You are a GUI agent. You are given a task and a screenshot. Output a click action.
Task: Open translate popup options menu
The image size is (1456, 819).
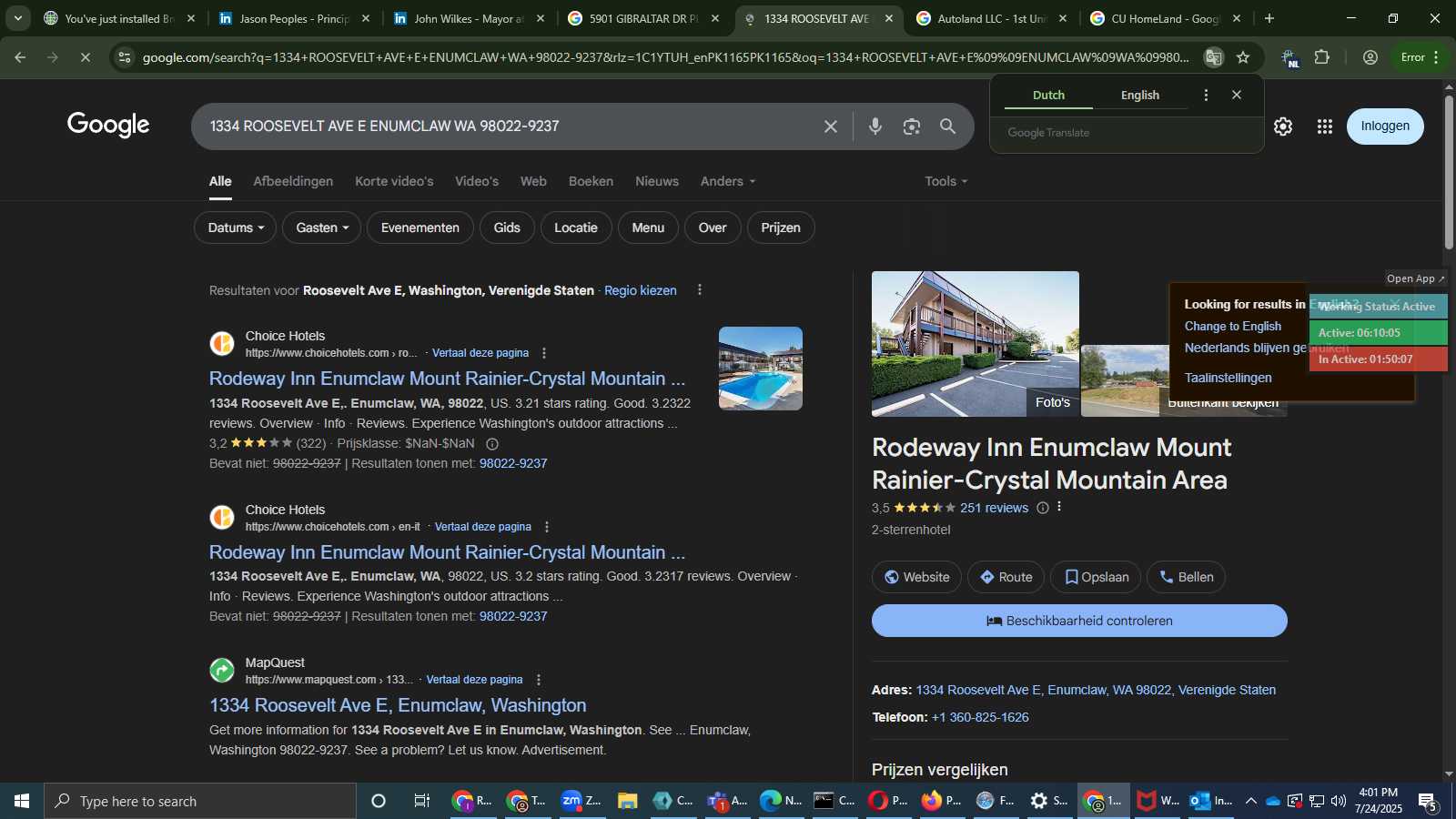click(1207, 95)
